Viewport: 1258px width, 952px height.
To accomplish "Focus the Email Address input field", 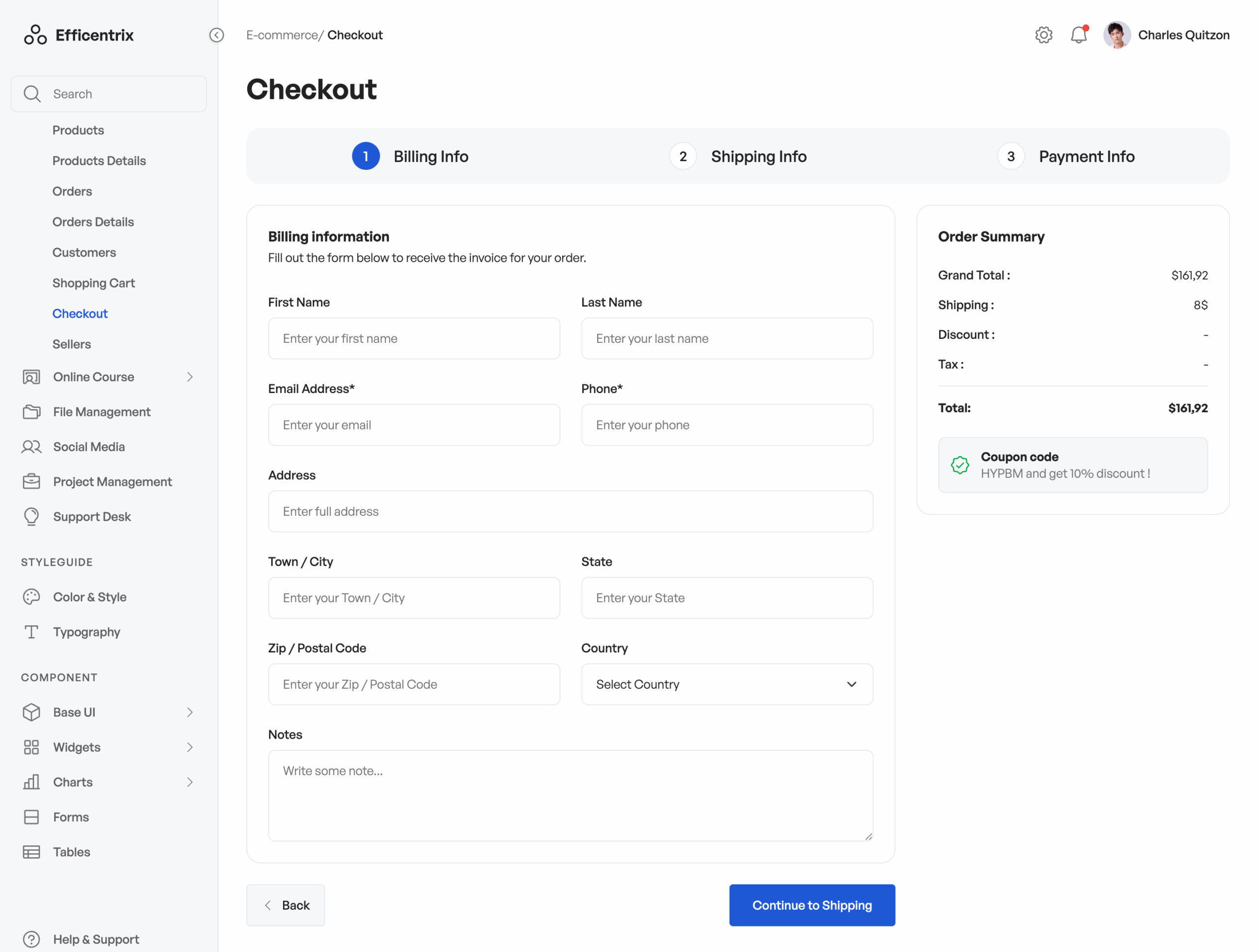I will 413,425.
